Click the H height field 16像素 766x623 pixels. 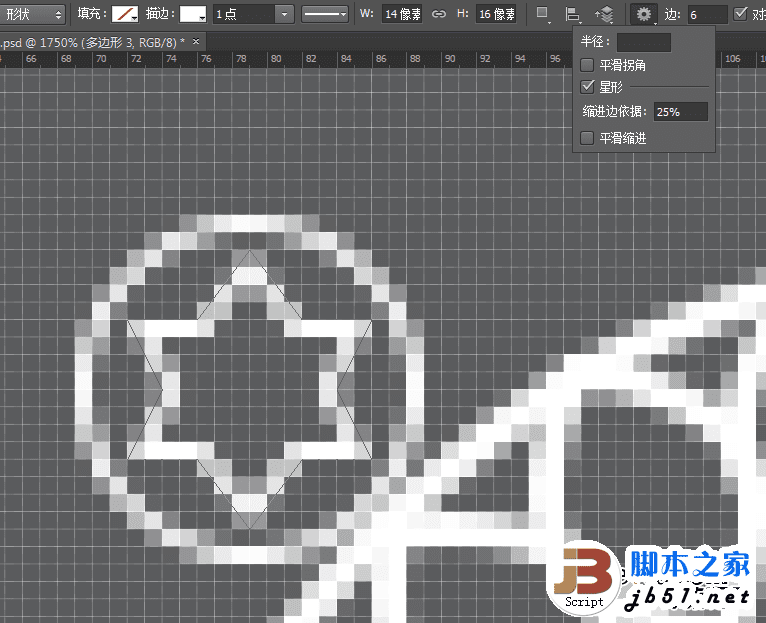[x=496, y=14]
